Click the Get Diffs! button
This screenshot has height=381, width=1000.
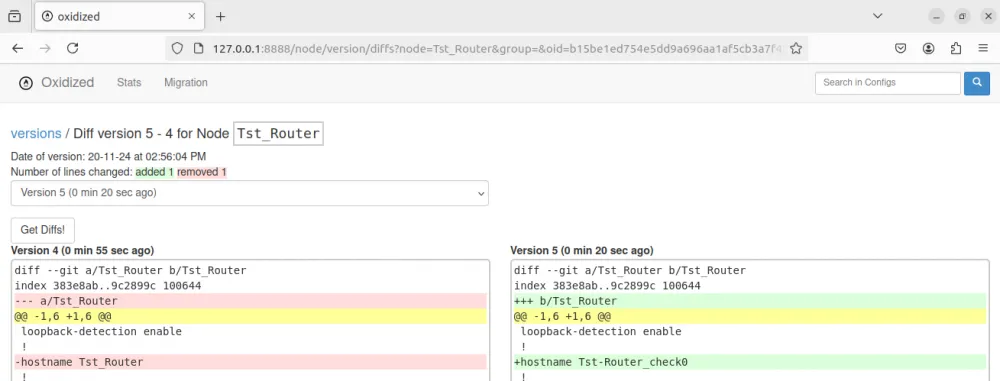pos(43,230)
